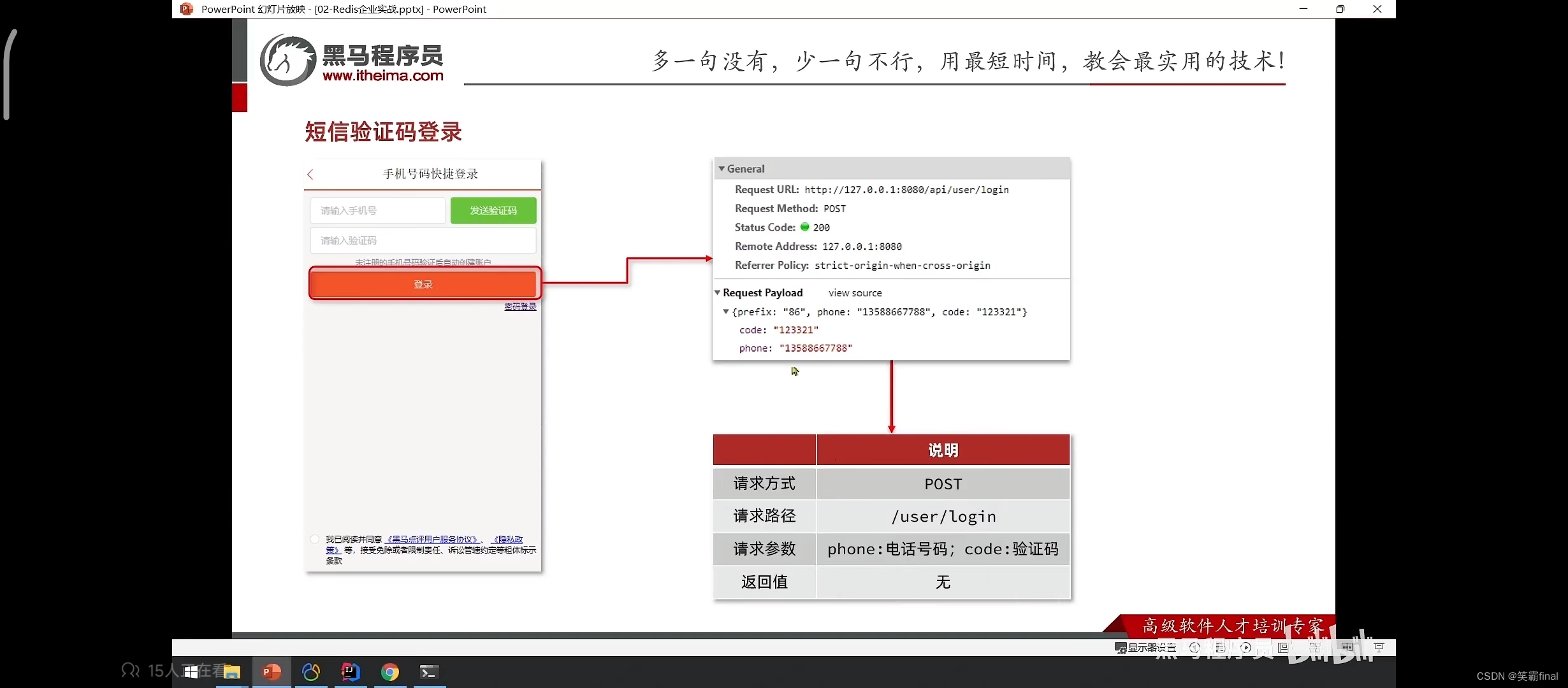Focus the 请输入手机号 phone input field
Screen dimensions: 1568x688
378,210
